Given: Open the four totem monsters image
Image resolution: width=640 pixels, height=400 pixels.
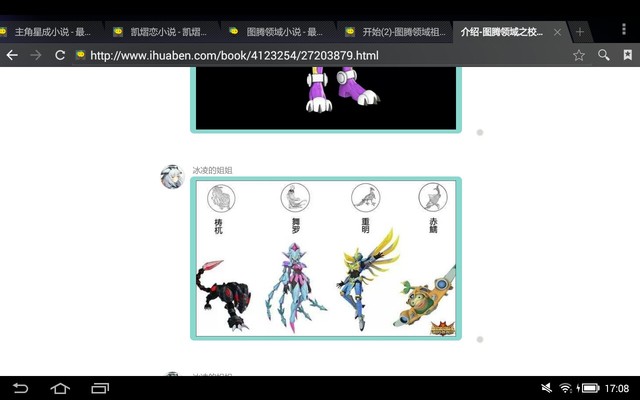Looking at the screenshot, I should [x=326, y=258].
